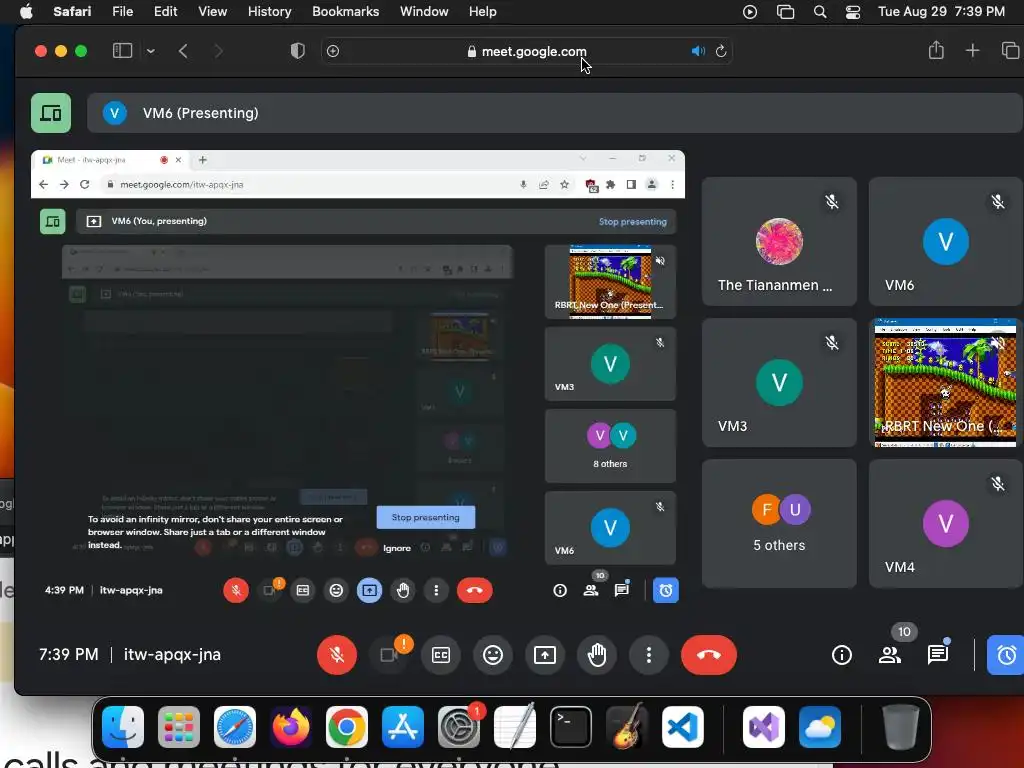This screenshot has width=1024, height=768.
Task: Select the VM6 participant tile in the grid
Action: click(946, 241)
